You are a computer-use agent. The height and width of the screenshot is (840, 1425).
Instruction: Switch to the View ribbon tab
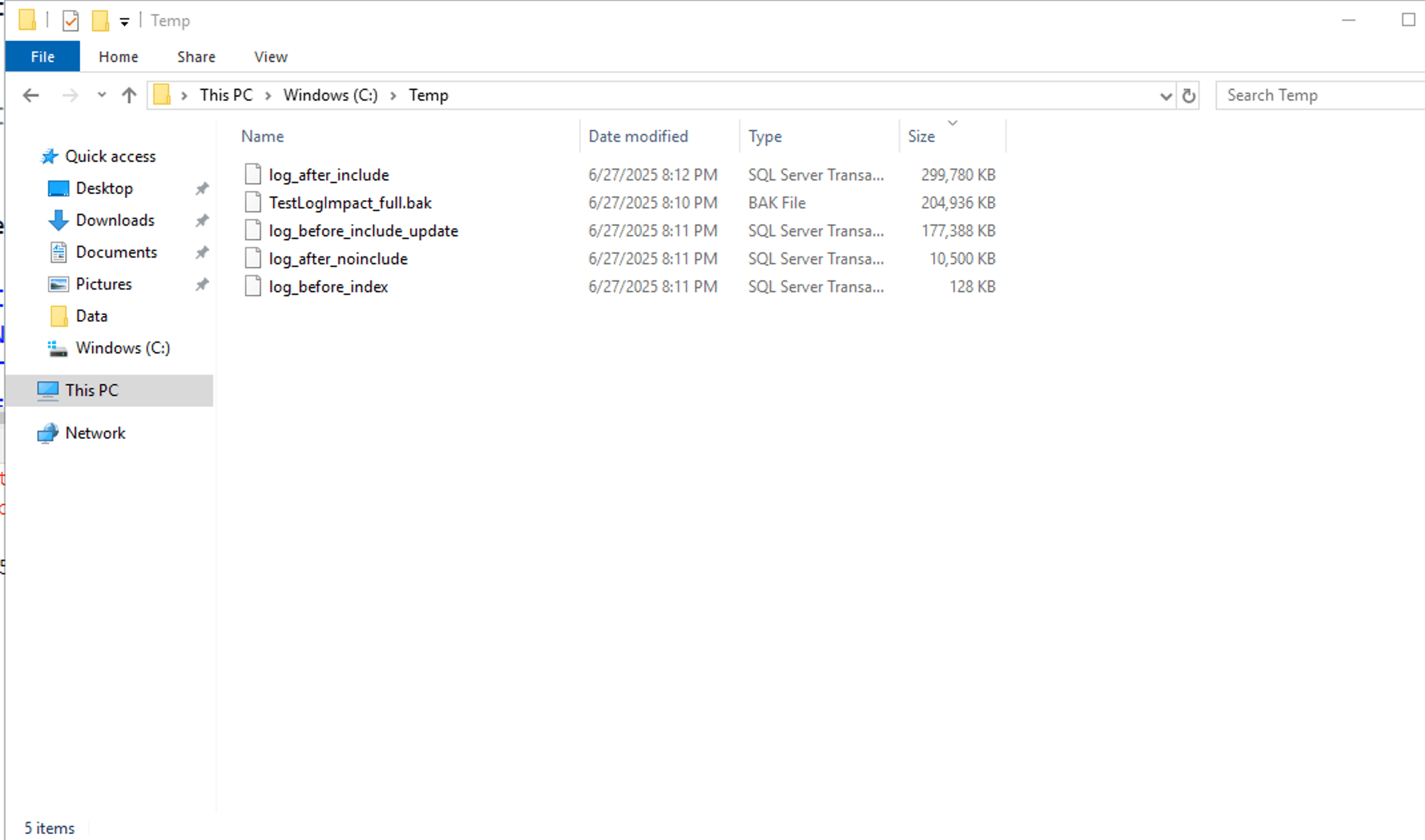pyautogui.click(x=270, y=57)
